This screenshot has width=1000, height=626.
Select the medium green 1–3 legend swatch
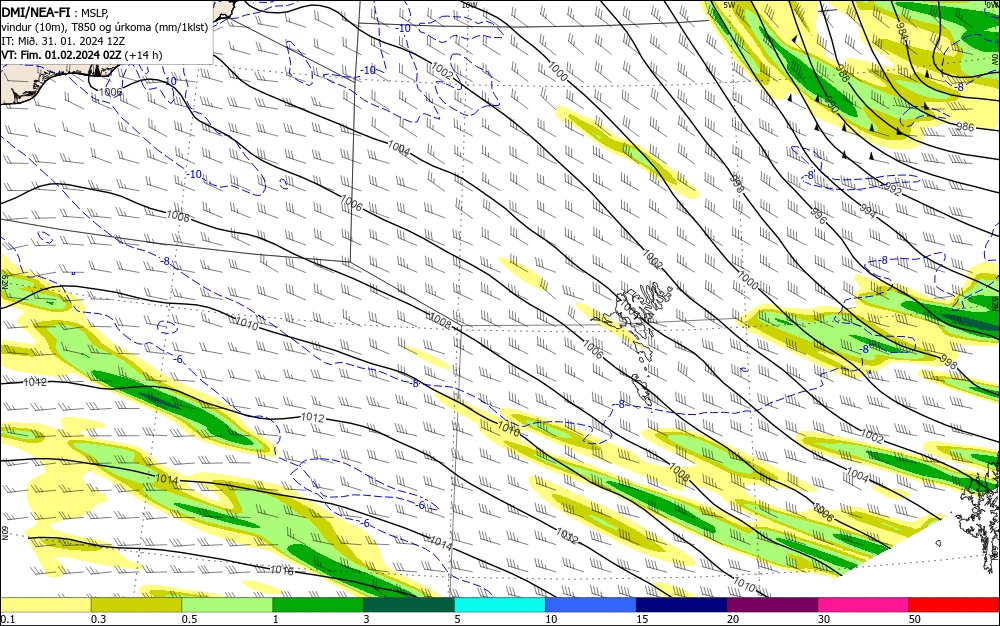[x=318, y=605]
